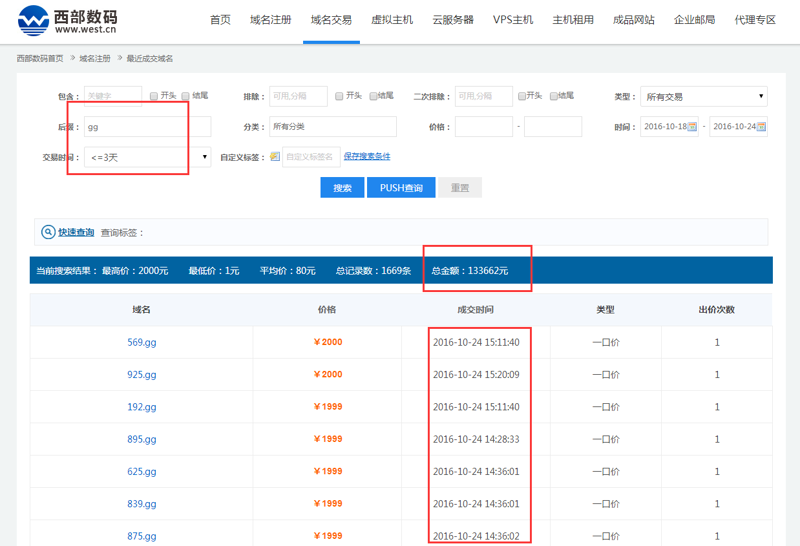
Task: Focus the 排除 input field
Action: (298, 96)
